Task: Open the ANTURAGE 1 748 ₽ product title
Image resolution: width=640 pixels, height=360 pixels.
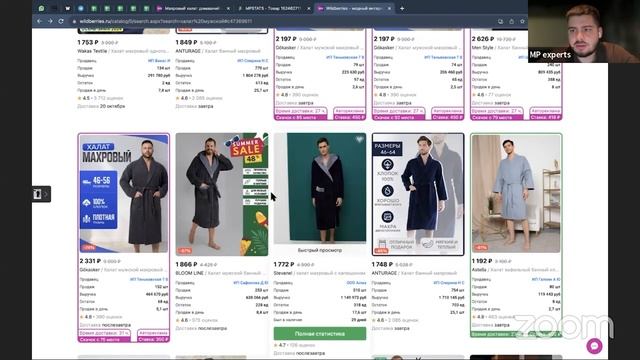Action: [x=414, y=273]
